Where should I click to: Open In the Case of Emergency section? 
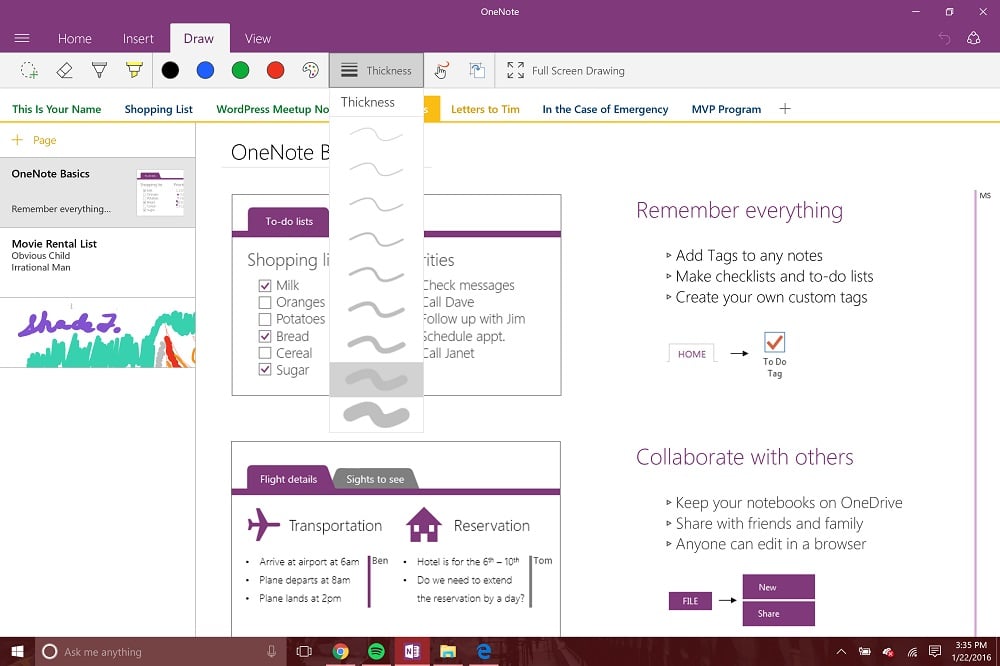(605, 109)
